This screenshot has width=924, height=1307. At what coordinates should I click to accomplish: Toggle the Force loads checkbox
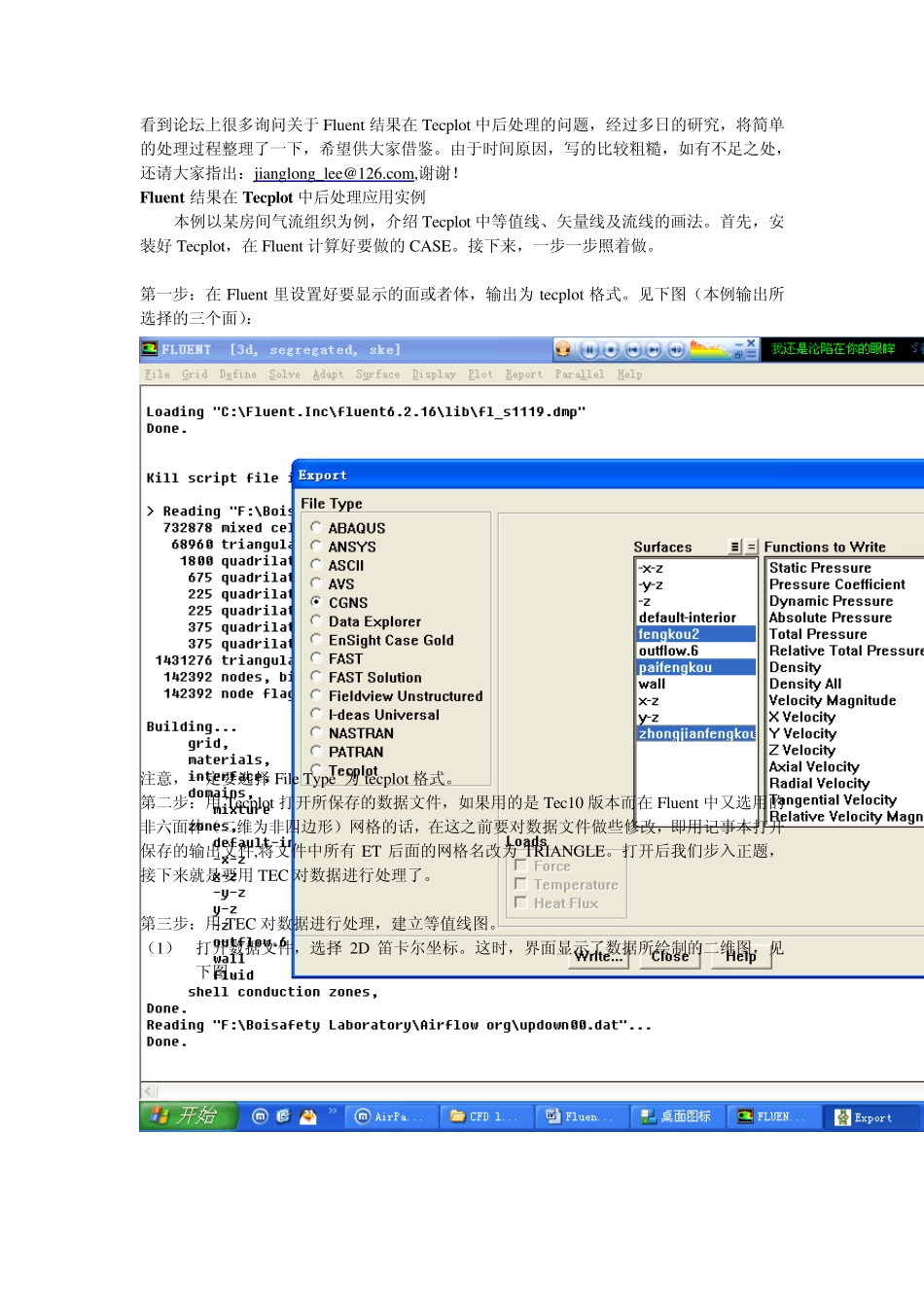tap(520, 865)
